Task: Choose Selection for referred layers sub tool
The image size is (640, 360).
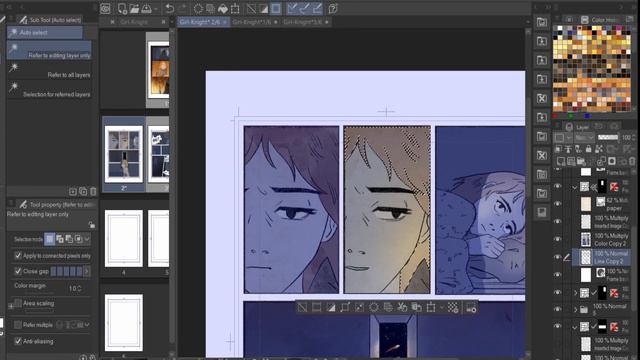Action: 49,90
